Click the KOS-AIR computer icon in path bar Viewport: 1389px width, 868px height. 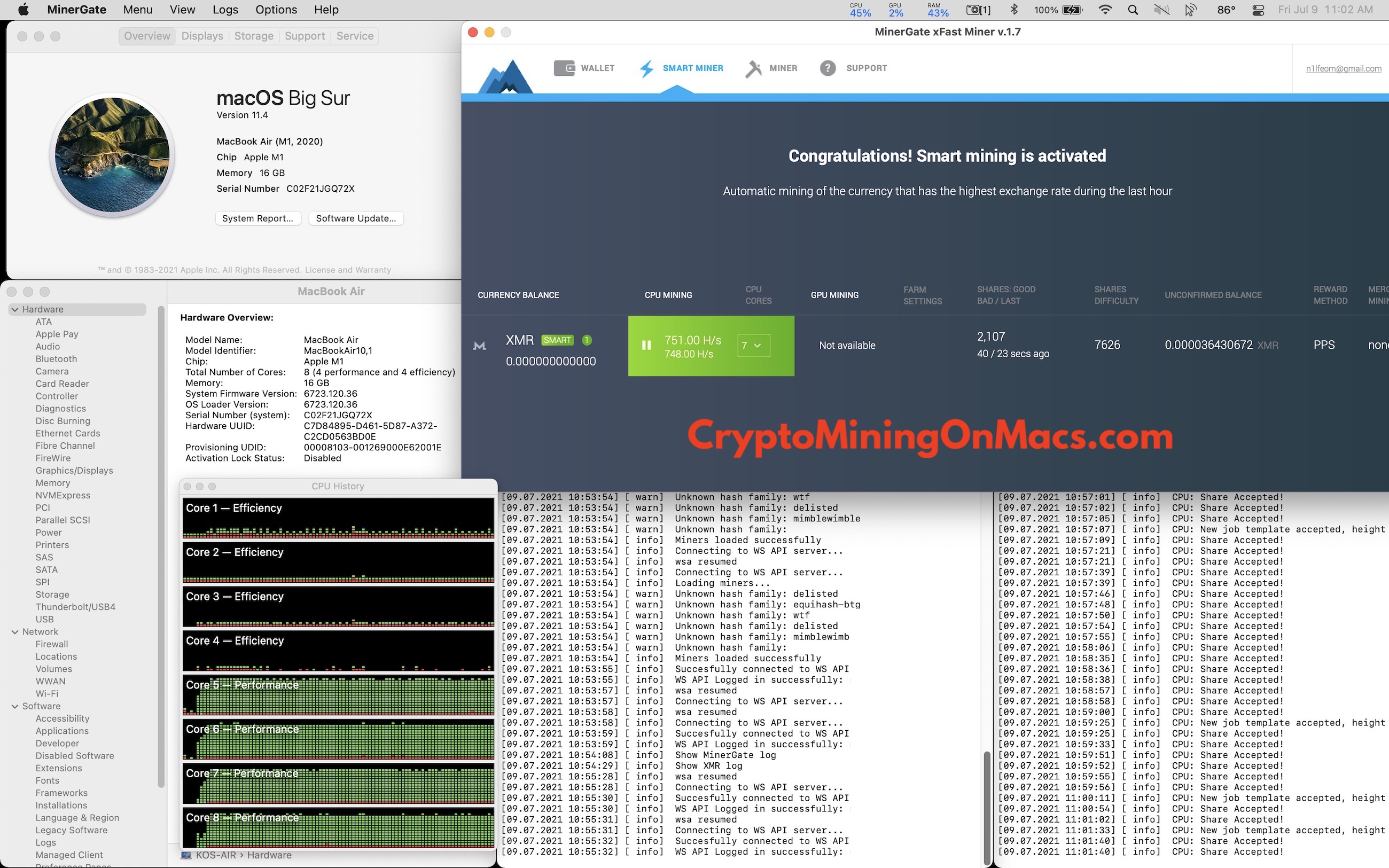[186, 855]
